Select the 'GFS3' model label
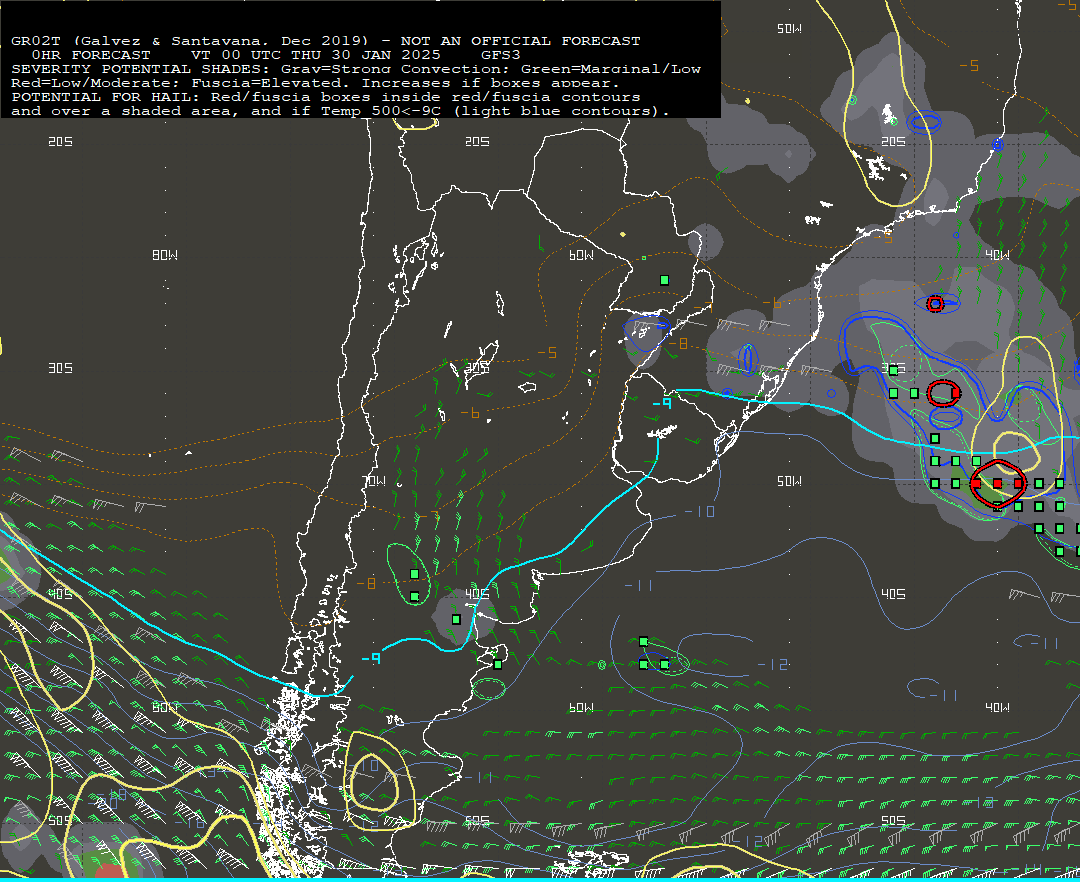Image resolution: width=1080 pixels, height=882 pixels. tap(501, 55)
